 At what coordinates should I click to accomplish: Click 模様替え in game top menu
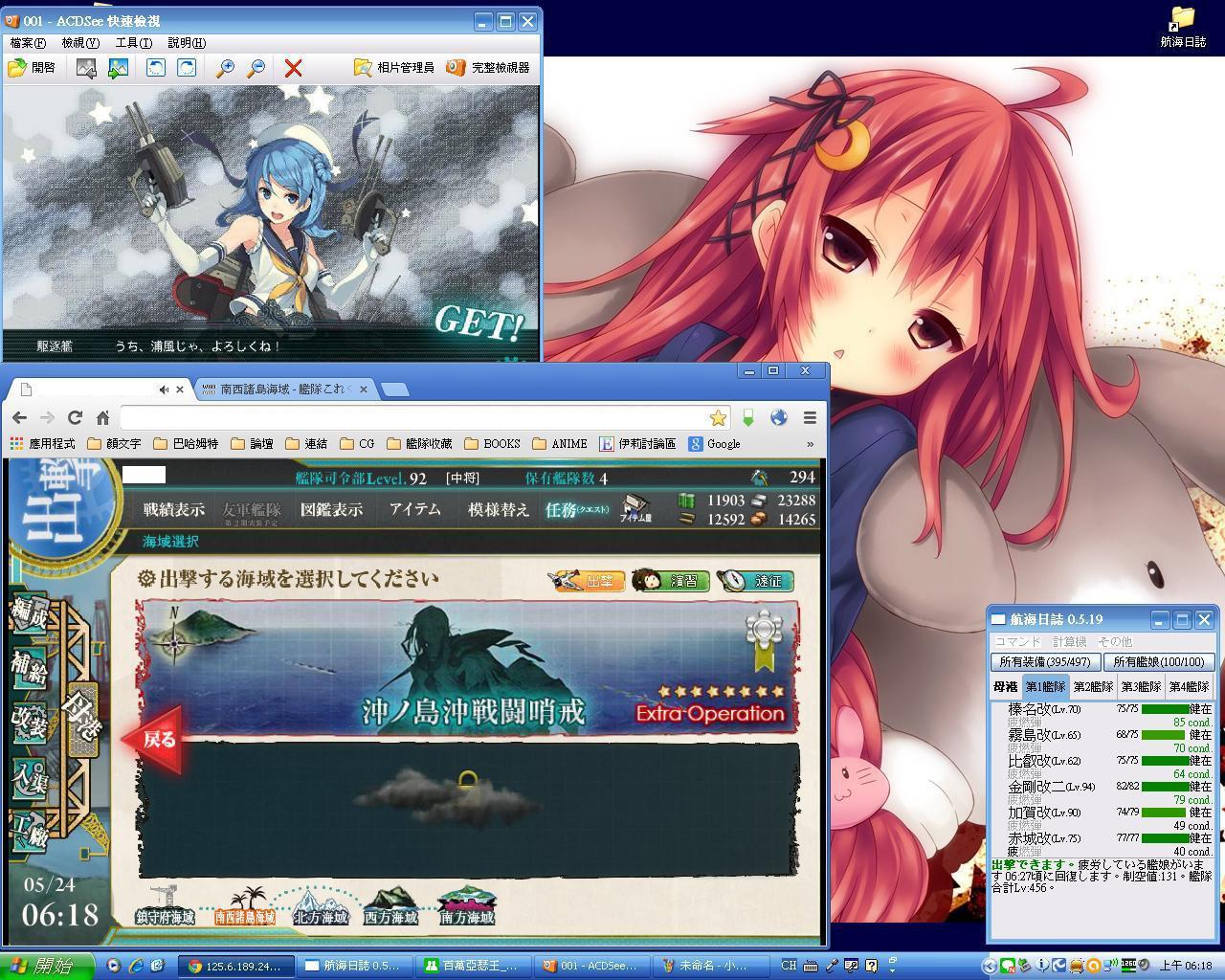(498, 509)
